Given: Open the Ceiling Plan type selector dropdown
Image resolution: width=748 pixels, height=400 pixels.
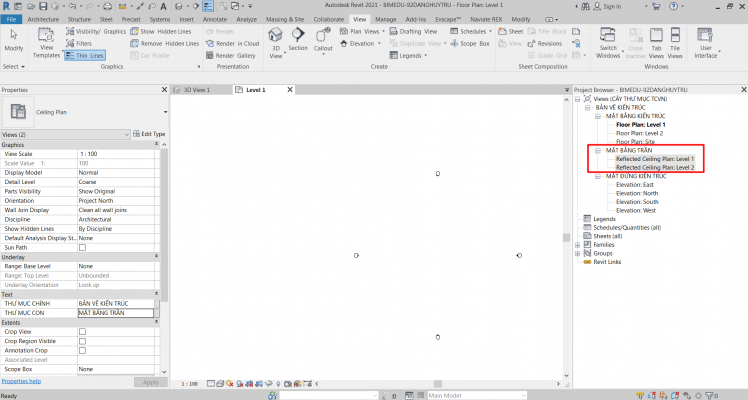Looking at the screenshot, I should pos(164,113).
